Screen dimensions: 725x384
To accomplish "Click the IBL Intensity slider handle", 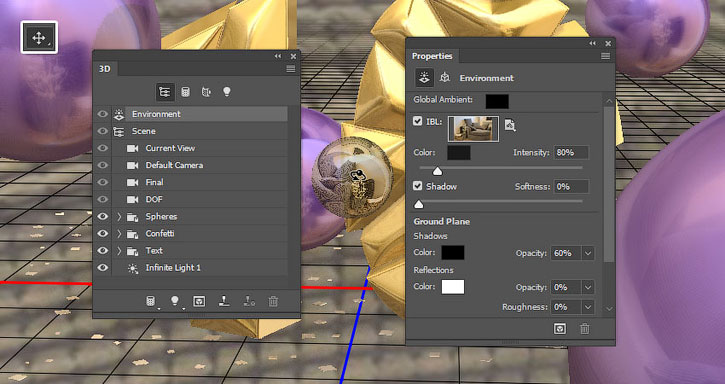I will click(x=437, y=172).
